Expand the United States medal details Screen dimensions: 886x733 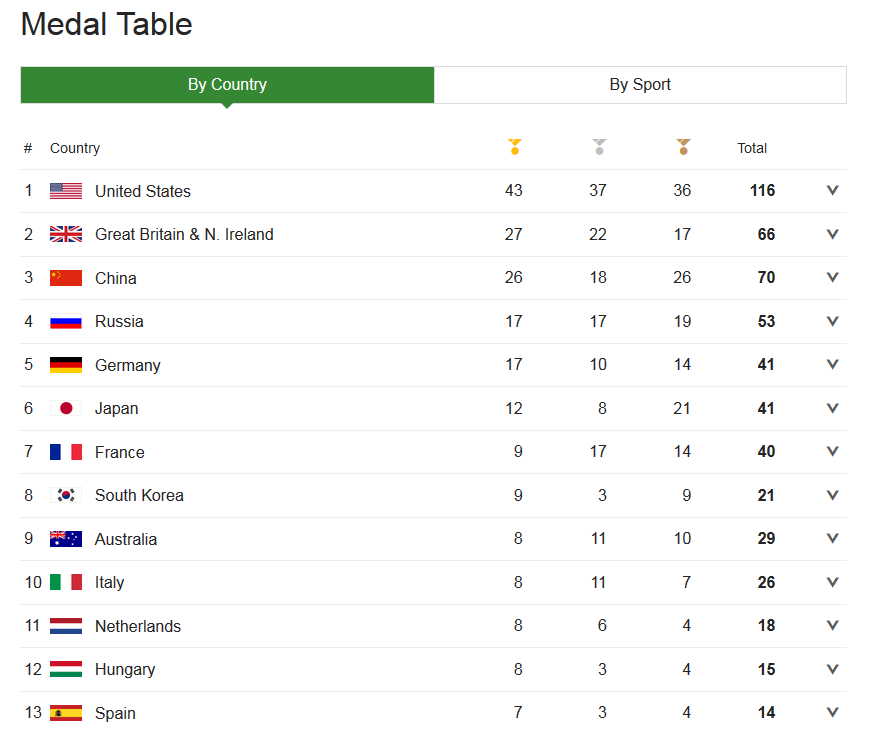pyautogui.click(x=833, y=190)
